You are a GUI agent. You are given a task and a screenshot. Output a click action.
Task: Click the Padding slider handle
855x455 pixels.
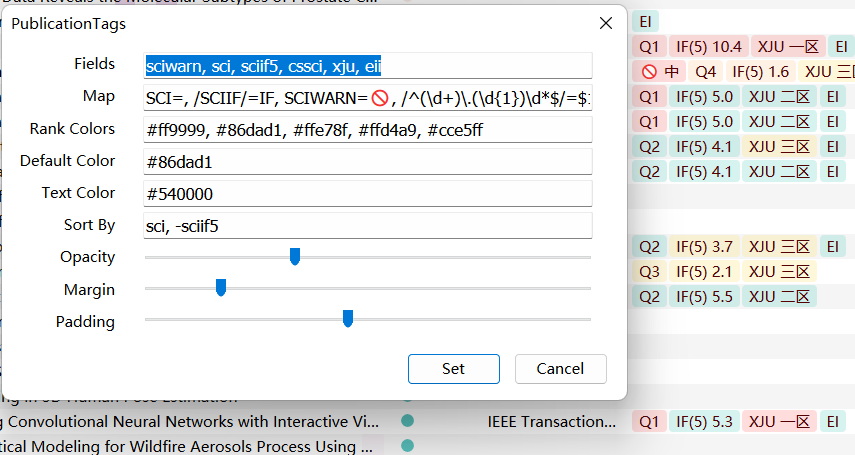[348, 318]
